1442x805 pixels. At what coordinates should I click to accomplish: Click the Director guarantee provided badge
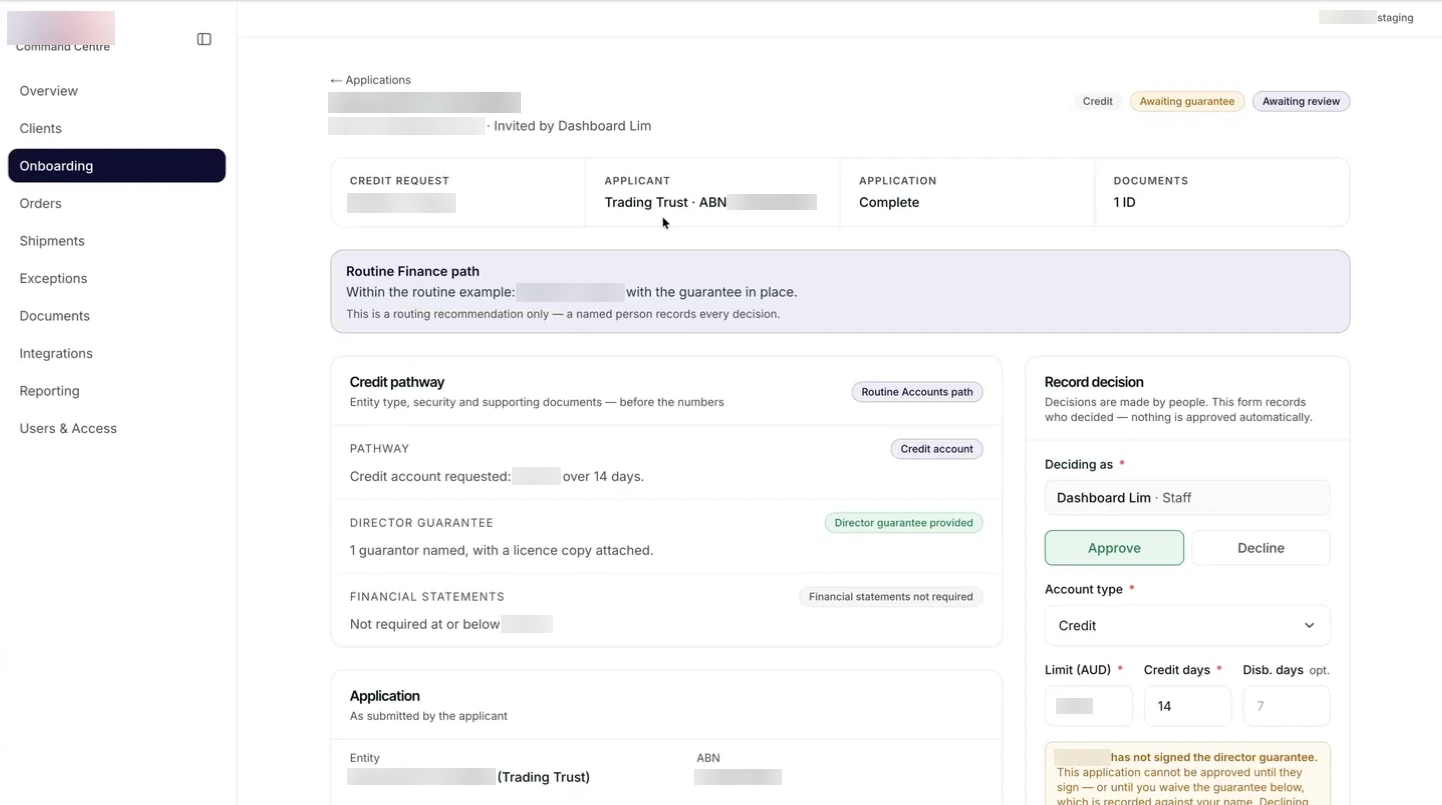[x=903, y=523]
